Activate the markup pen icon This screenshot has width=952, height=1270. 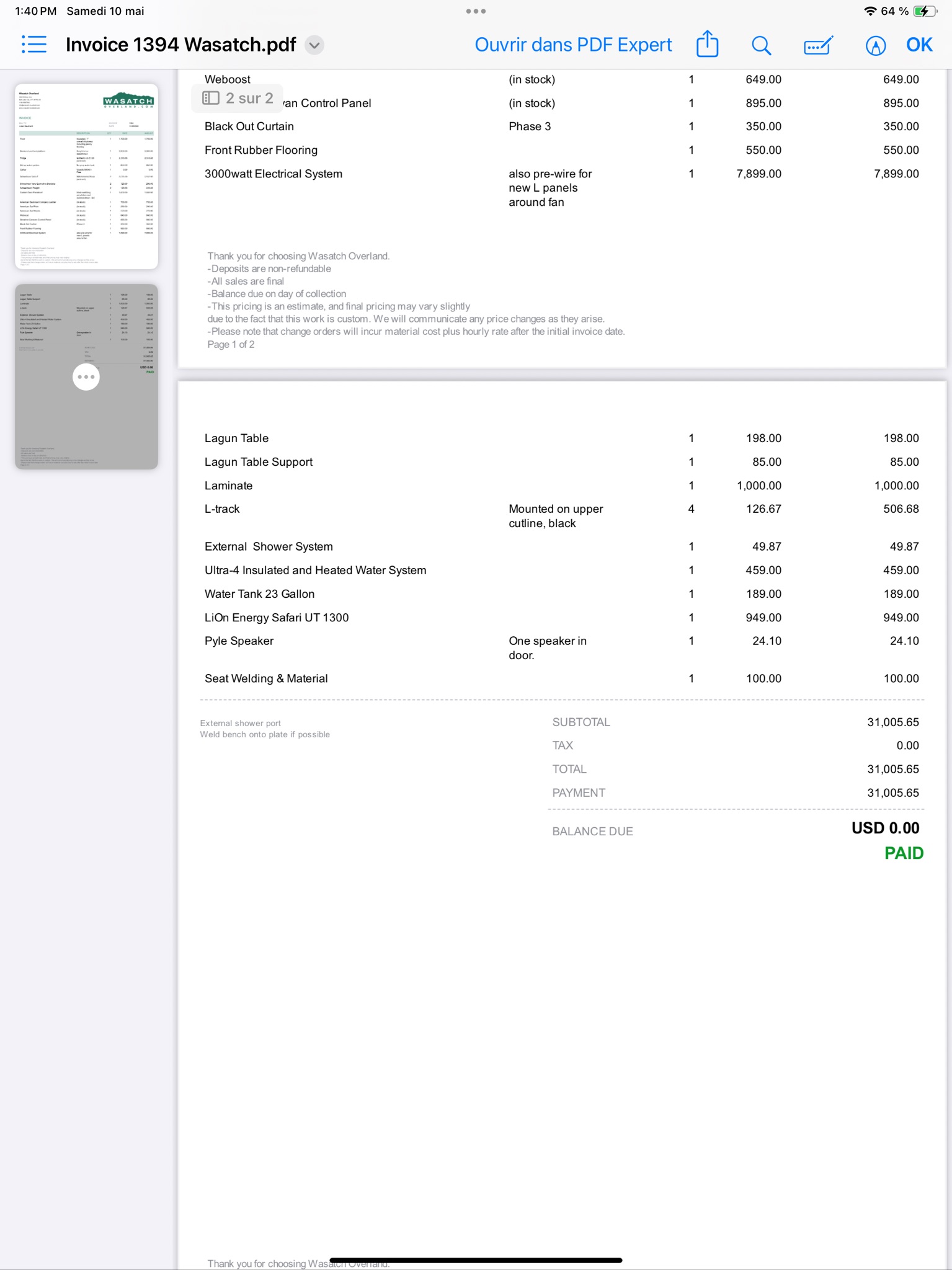click(875, 45)
